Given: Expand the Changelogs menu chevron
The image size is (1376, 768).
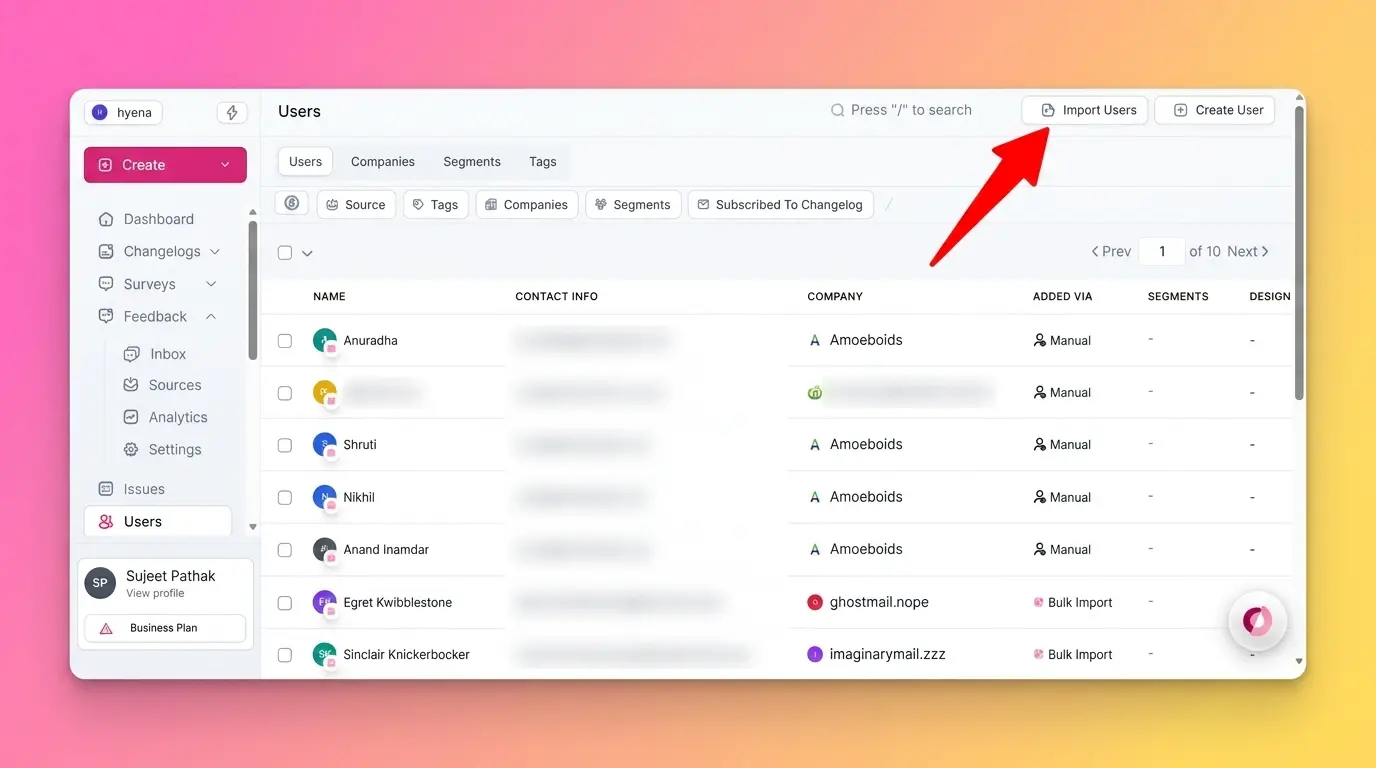Looking at the screenshot, I should (x=215, y=252).
